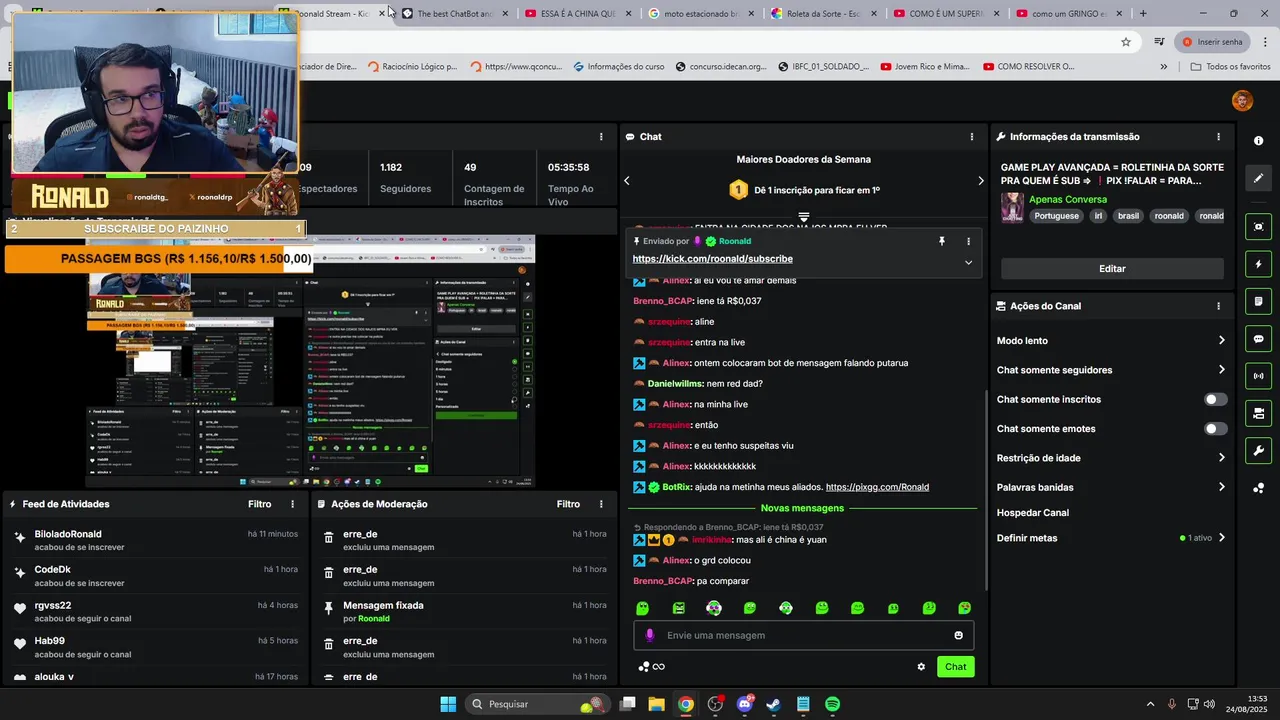Switch to The best ChatBot tab

[455, 14]
